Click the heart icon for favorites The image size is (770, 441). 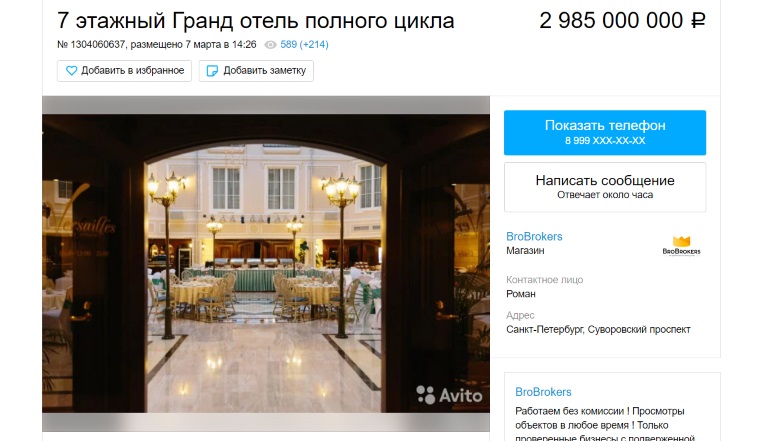coord(72,71)
